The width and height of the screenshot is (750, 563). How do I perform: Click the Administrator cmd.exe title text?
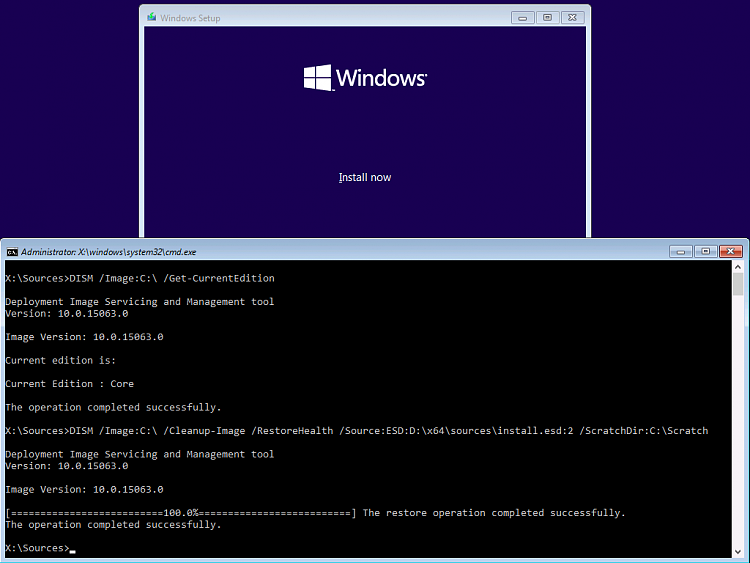click(x=109, y=252)
